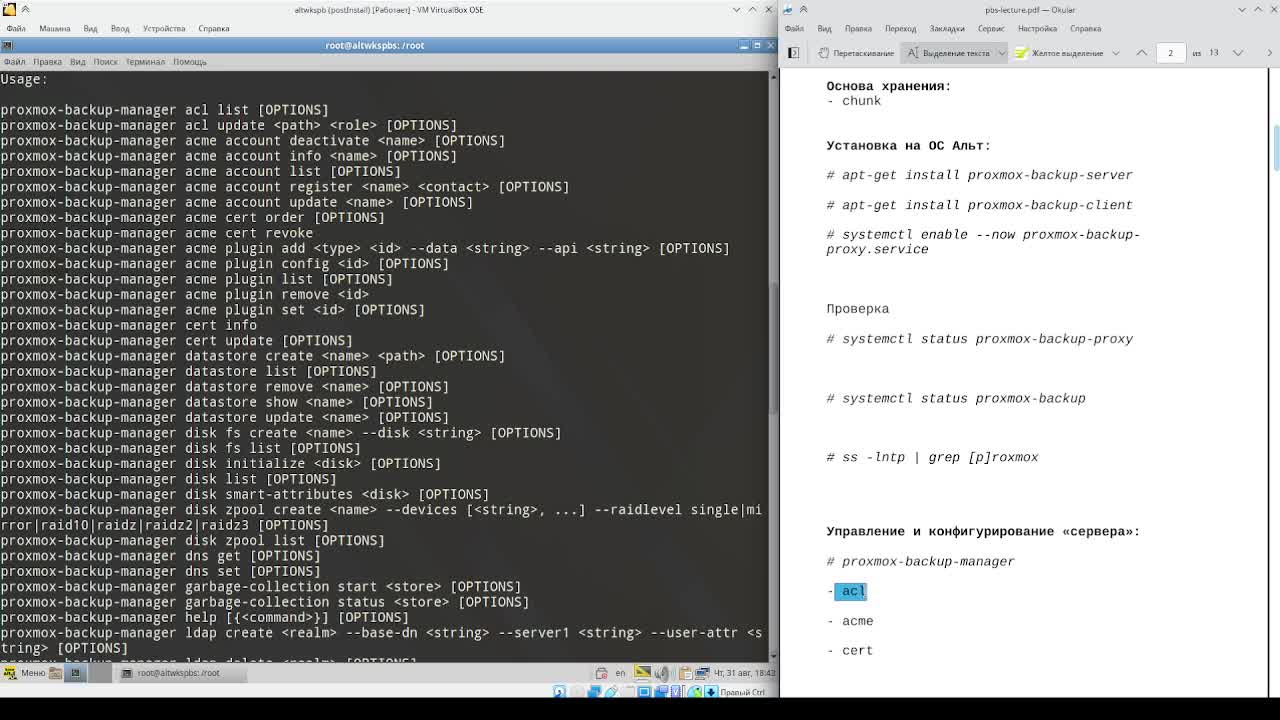
Task: Open VirtualBox Справка menu
Action: tap(213, 28)
